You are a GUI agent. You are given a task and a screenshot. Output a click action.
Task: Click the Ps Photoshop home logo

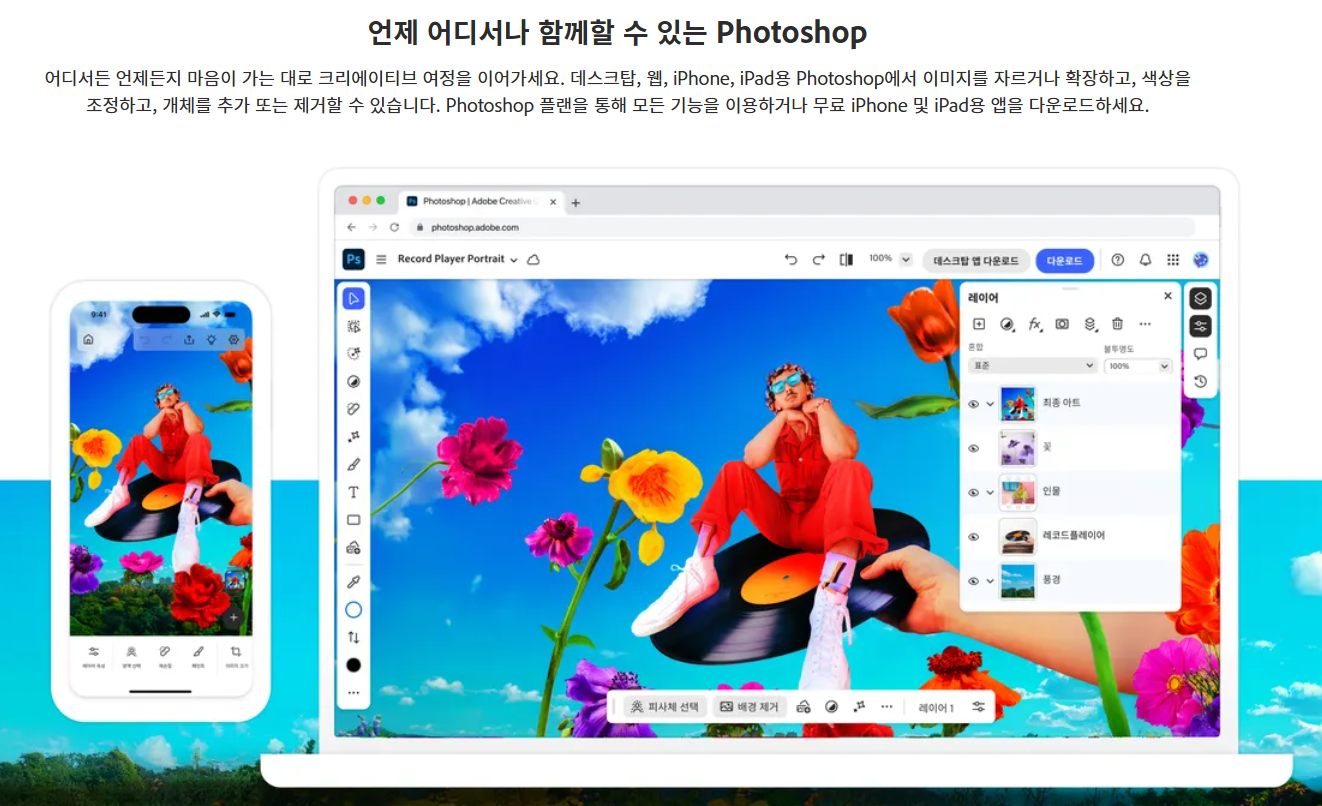(354, 259)
